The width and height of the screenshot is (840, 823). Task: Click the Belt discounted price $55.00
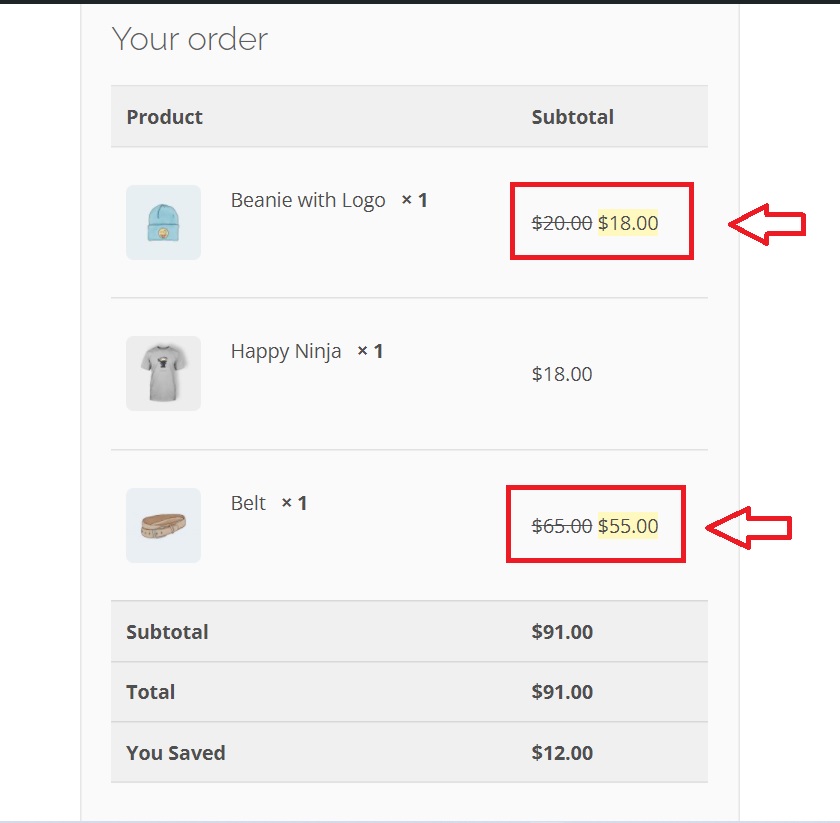(x=628, y=526)
